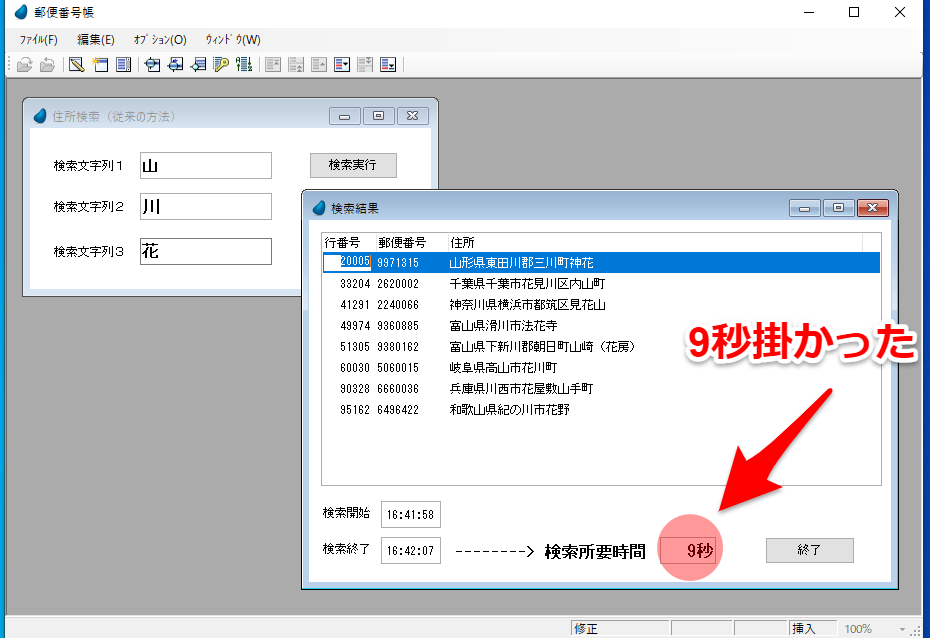This screenshot has height=638, width=930.
Task: Click the rightmost toolbar icon
Action: [x=388, y=65]
